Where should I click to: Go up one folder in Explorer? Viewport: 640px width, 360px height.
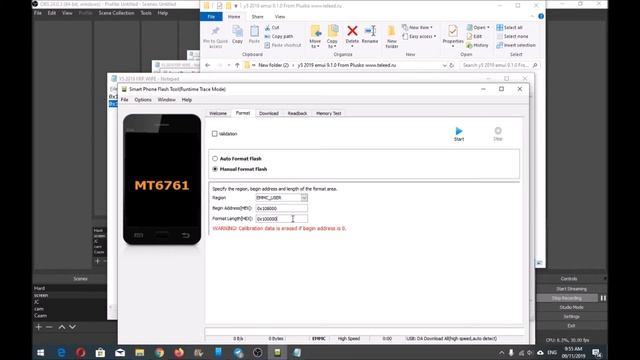[x=237, y=65]
